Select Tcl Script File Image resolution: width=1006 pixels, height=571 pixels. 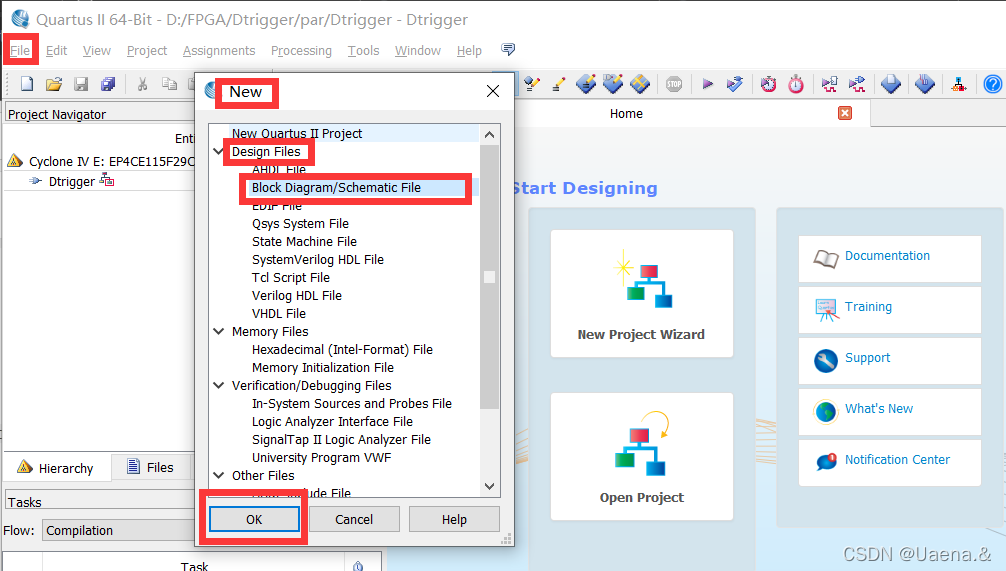[x=291, y=277]
